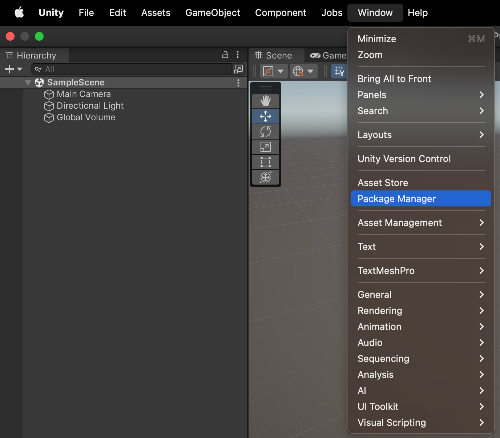
Task: Open the File menu
Action: pyautogui.click(x=86, y=13)
